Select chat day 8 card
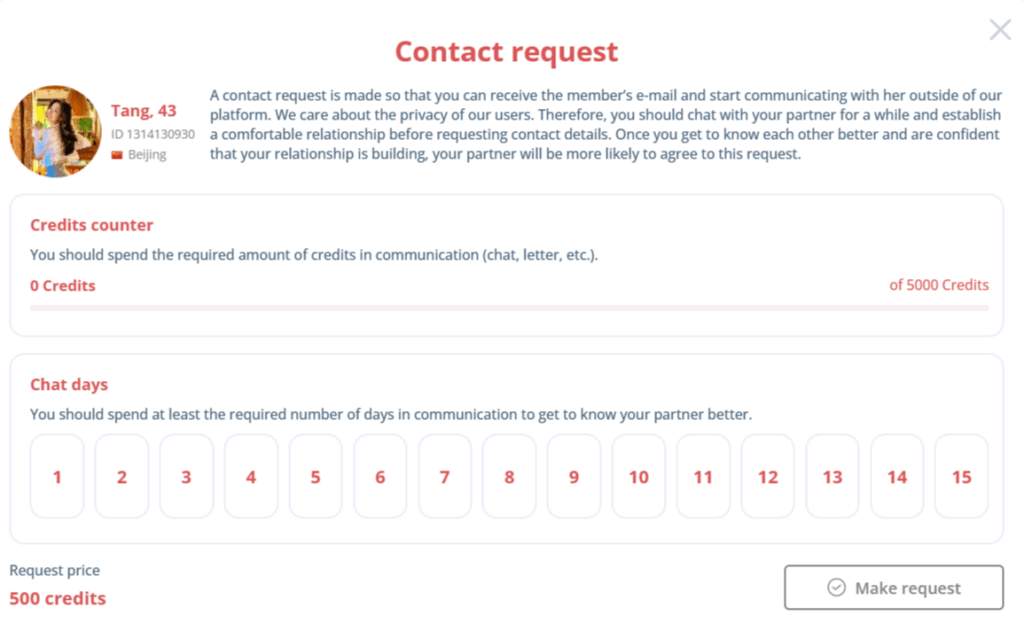 pyautogui.click(x=509, y=477)
